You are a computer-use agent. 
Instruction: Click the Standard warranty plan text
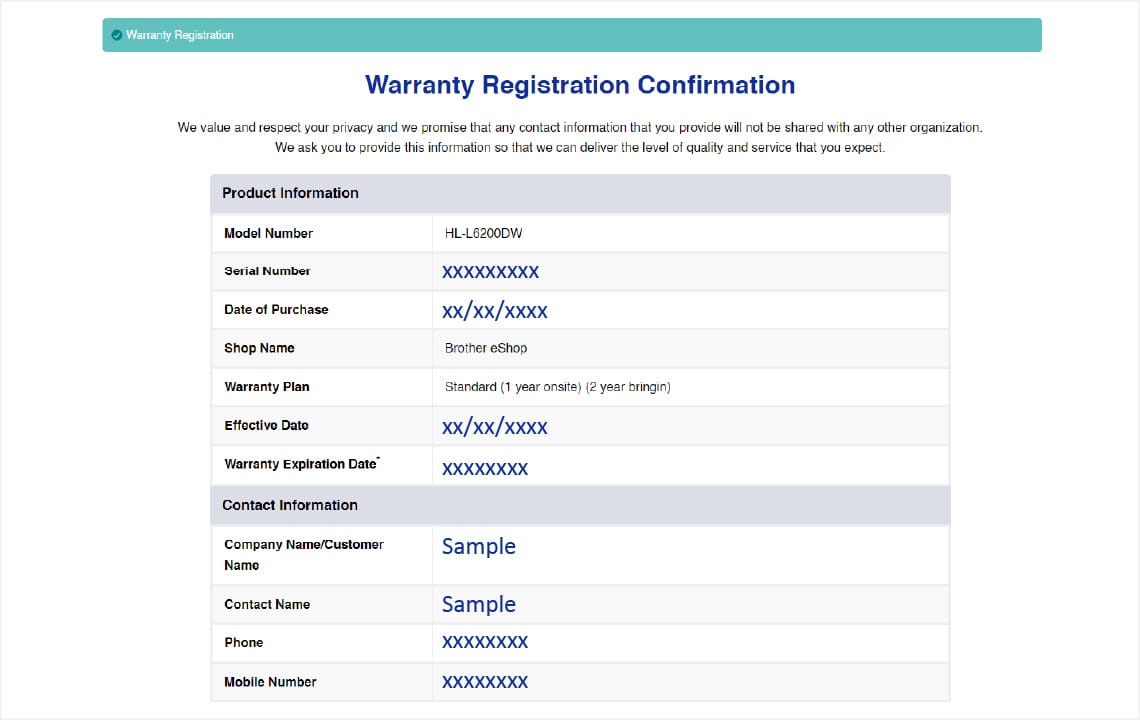pyautogui.click(x=557, y=387)
